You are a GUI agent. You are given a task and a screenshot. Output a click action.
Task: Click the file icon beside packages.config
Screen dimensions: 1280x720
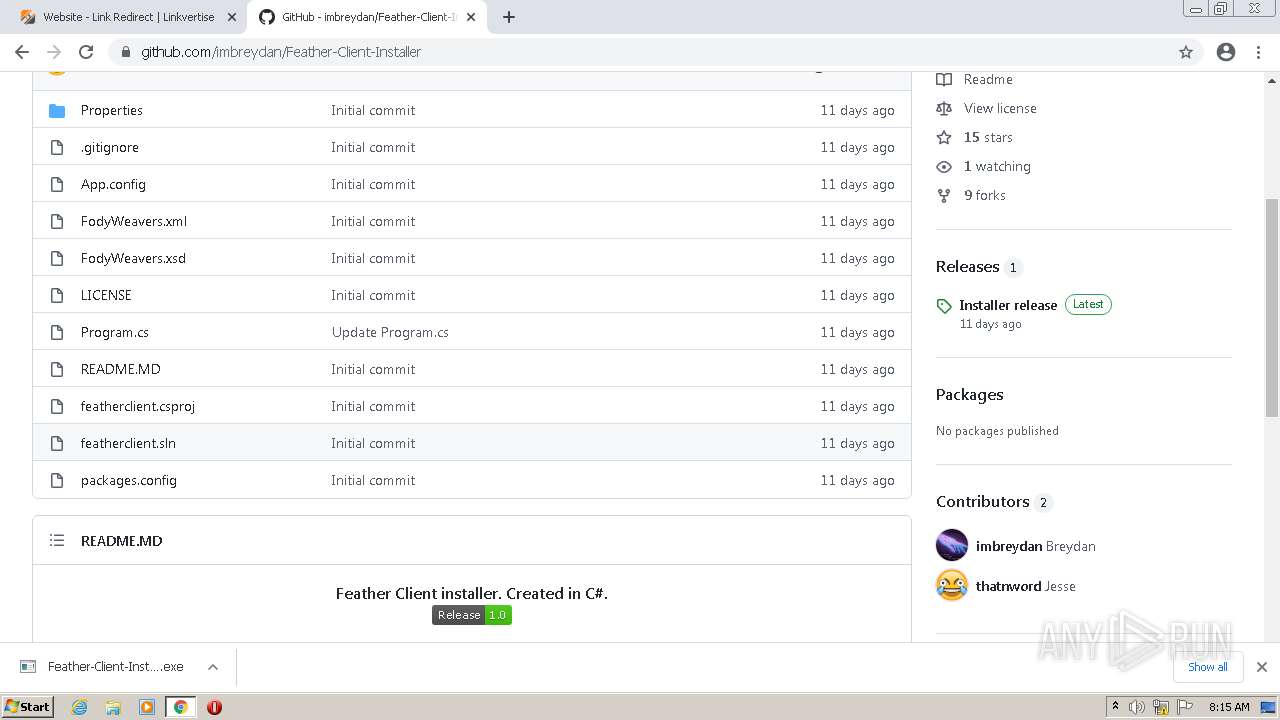click(x=57, y=480)
